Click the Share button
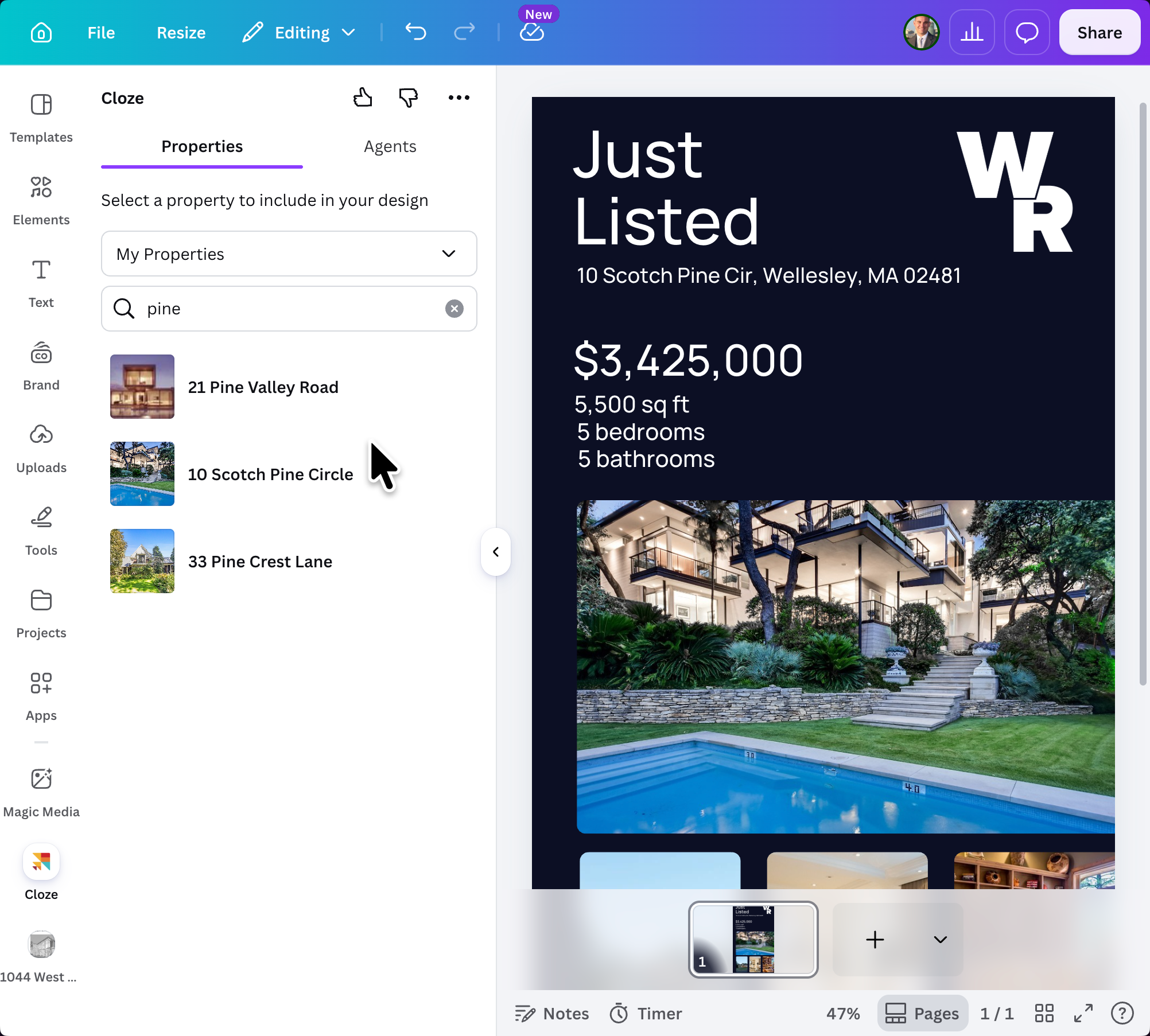This screenshot has width=1150, height=1036. tap(1100, 32)
